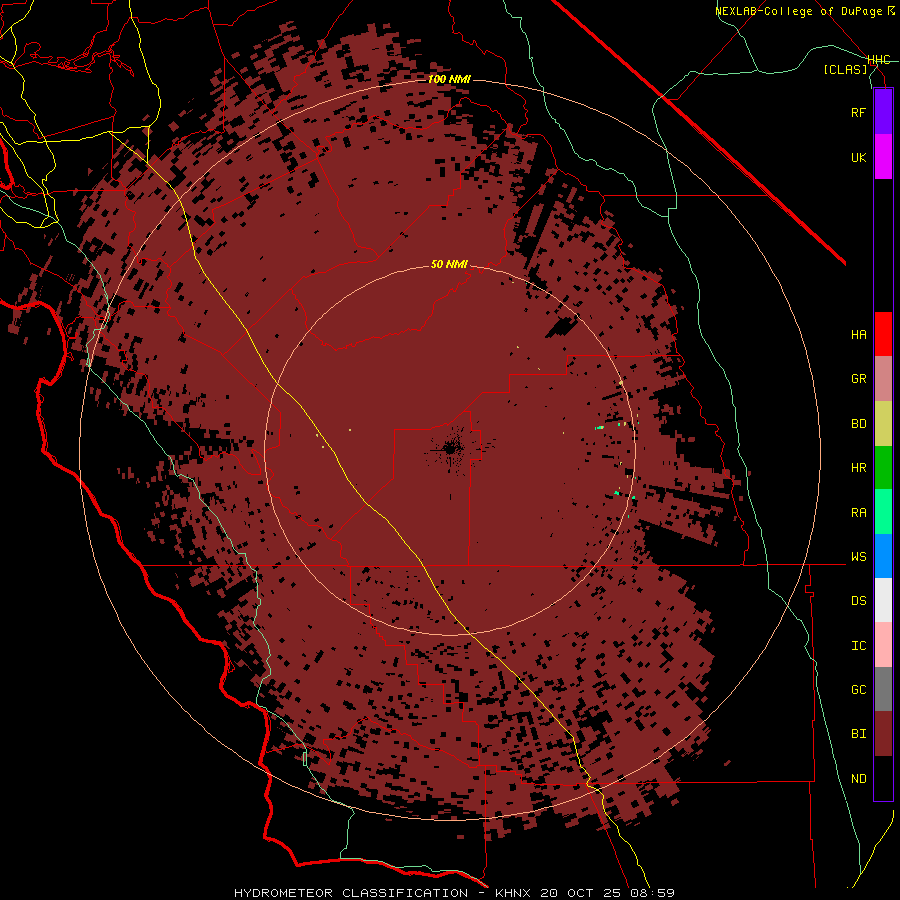This screenshot has height=900, width=900.
Task: Click the radar site center marker
Action: coord(451,450)
